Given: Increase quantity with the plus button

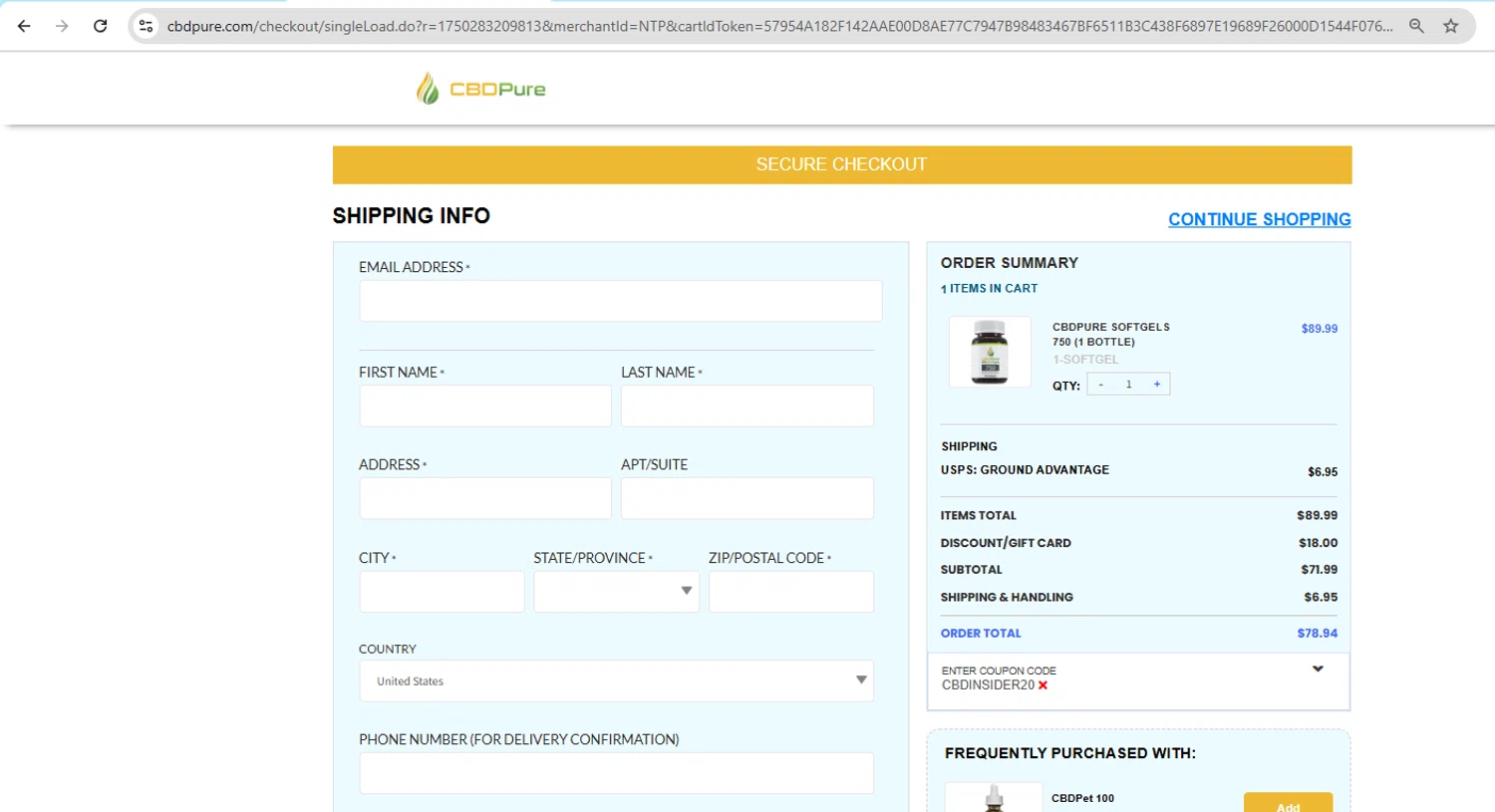Looking at the screenshot, I should (1157, 385).
